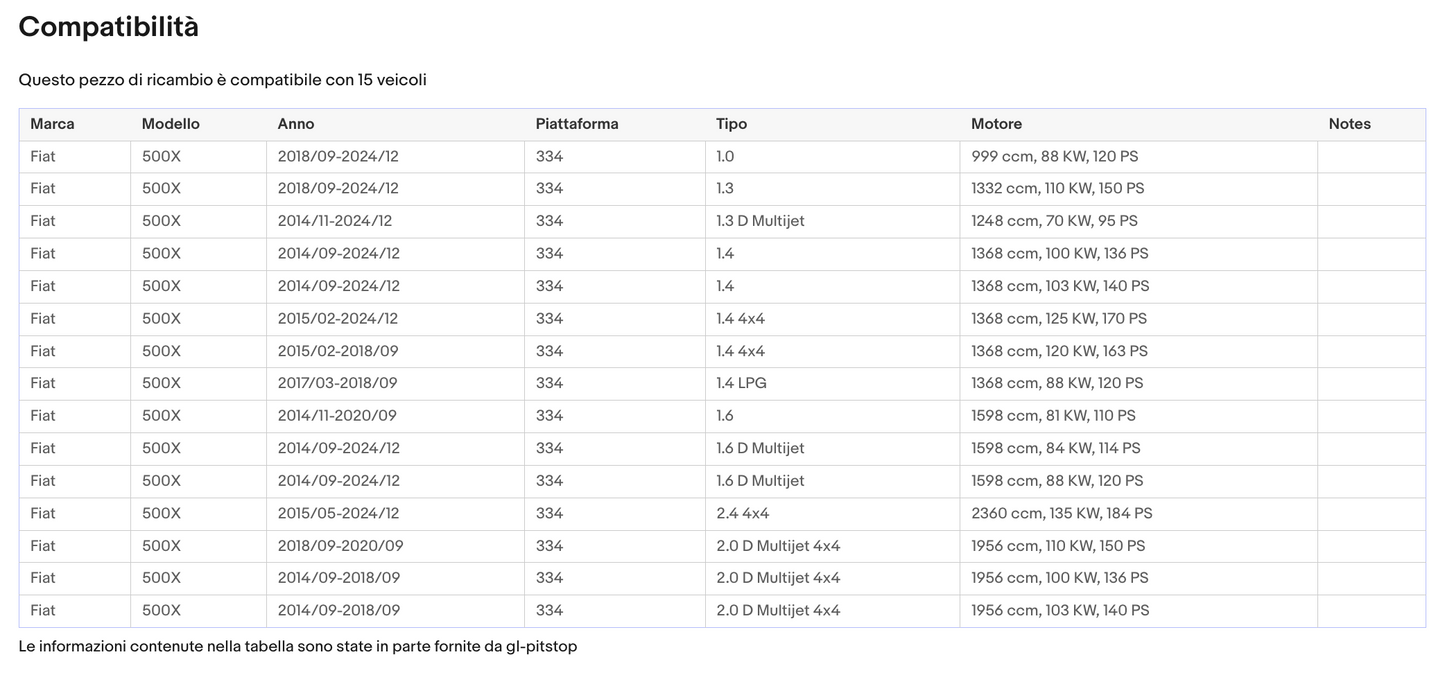Click the Motore column header
The image size is (1445, 675).
(996, 124)
